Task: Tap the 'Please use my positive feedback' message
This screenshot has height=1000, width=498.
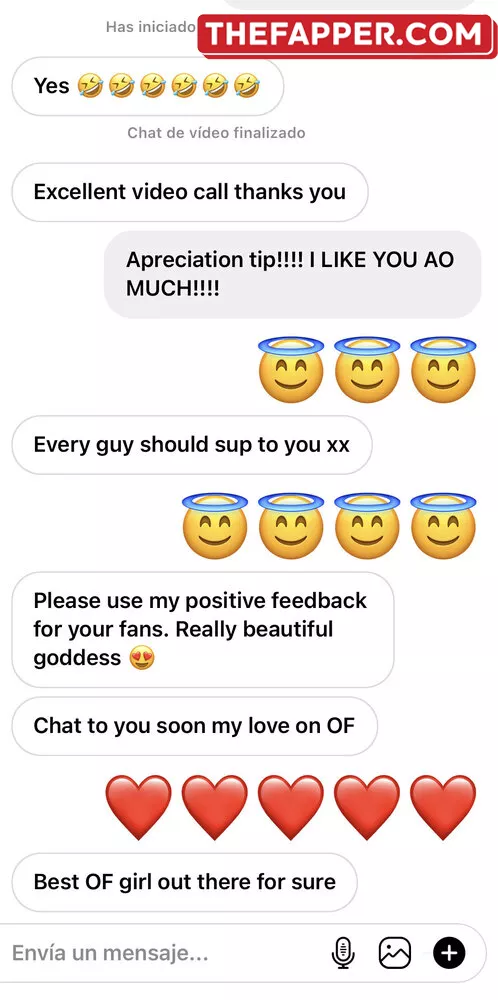Action: point(203,629)
